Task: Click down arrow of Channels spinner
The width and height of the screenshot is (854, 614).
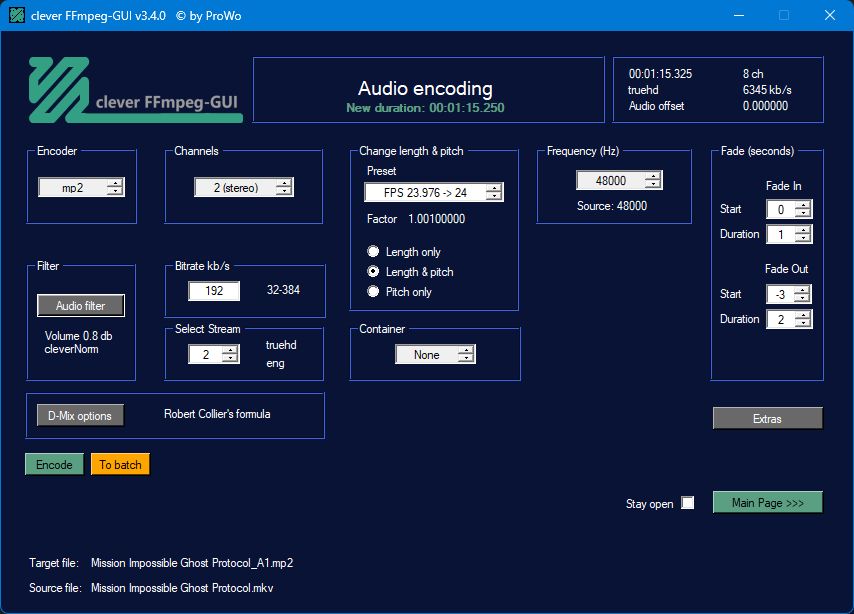Action: (283, 192)
